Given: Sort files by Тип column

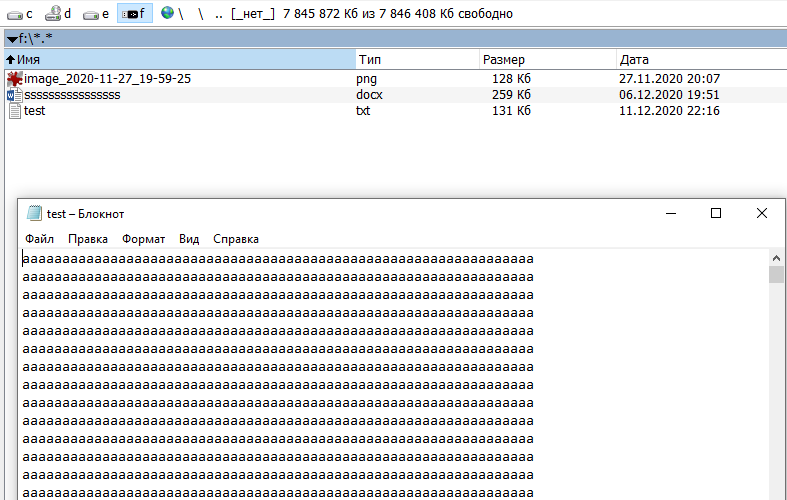Looking at the screenshot, I should [x=418, y=59].
